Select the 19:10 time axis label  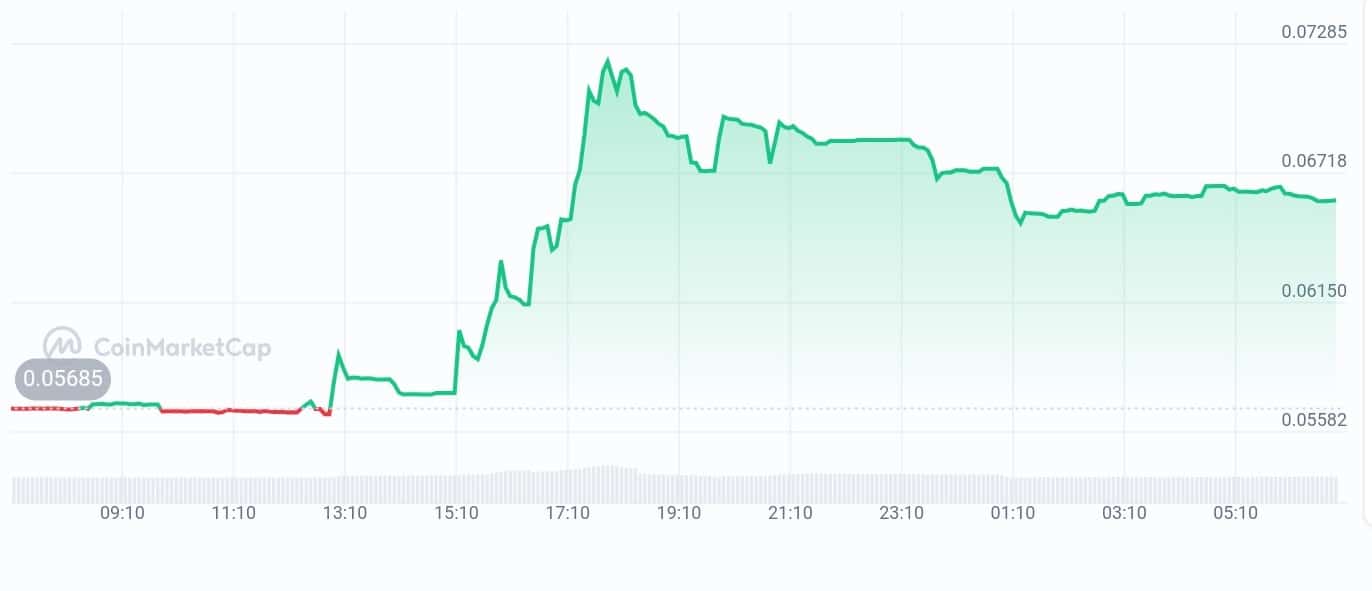(678, 513)
